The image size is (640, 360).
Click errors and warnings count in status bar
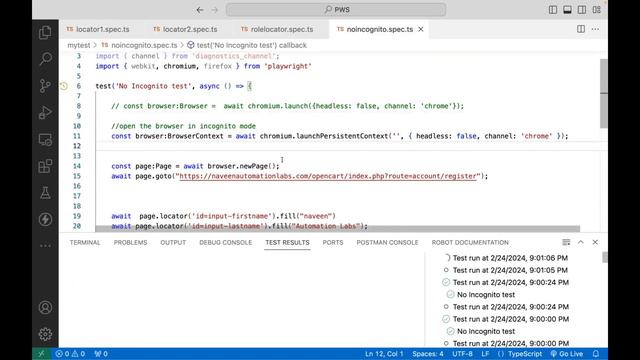[70, 354]
